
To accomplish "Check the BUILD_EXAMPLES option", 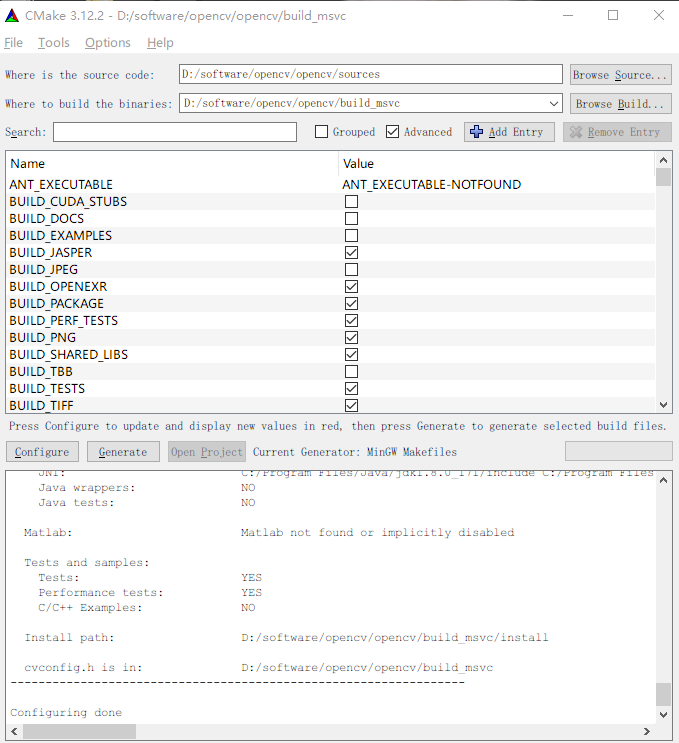I will [351, 236].
